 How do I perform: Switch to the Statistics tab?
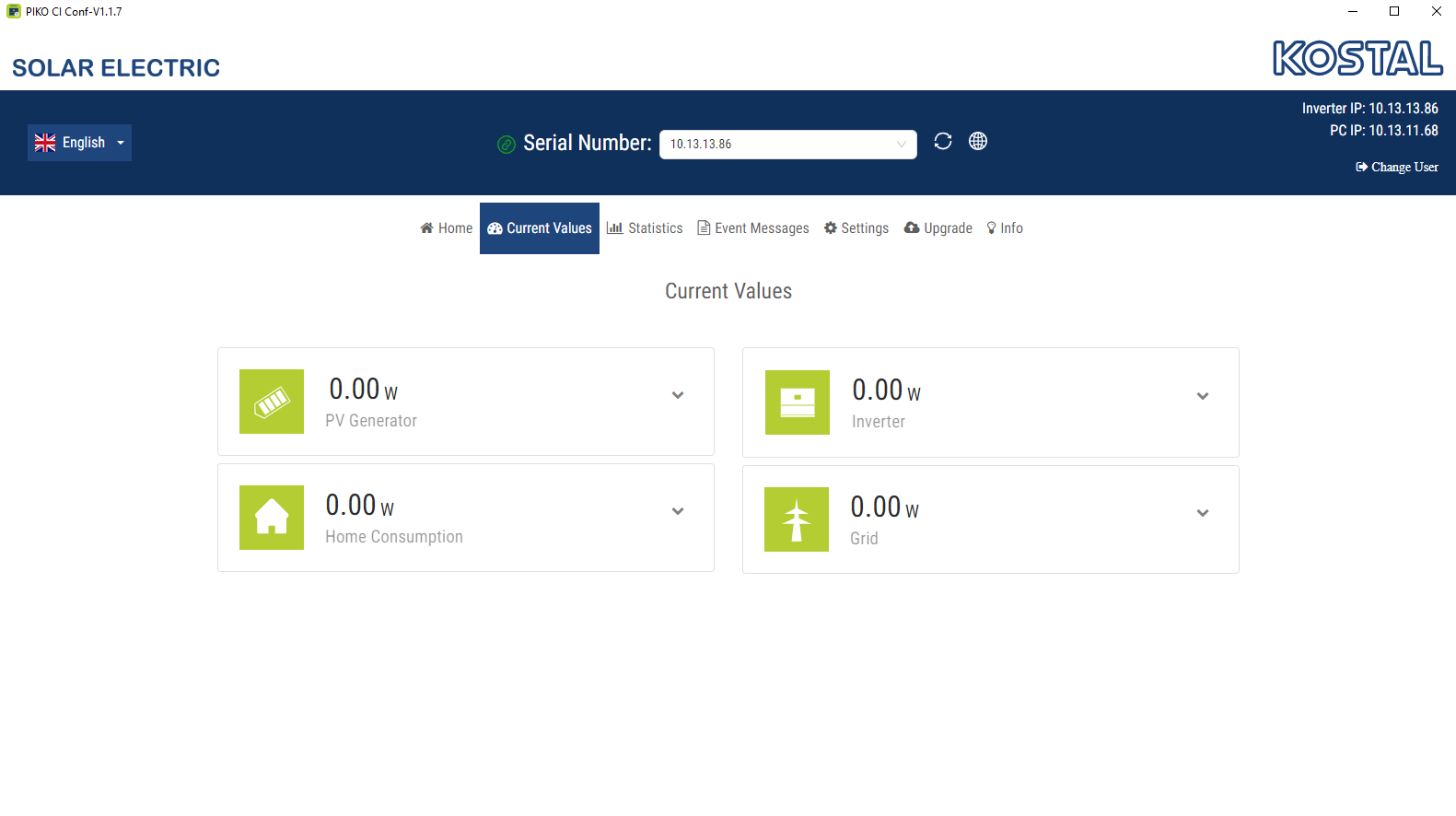tap(645, 228)
